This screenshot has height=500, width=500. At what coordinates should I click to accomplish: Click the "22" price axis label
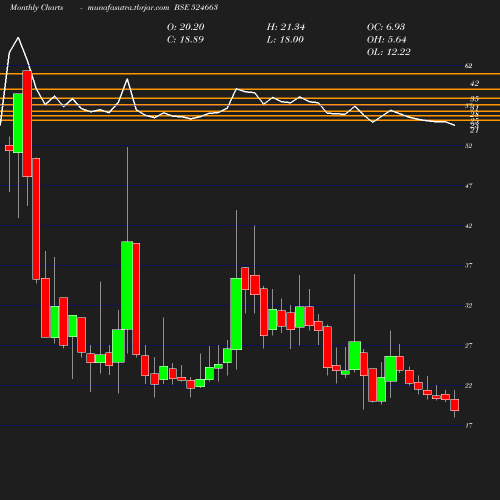469,386
